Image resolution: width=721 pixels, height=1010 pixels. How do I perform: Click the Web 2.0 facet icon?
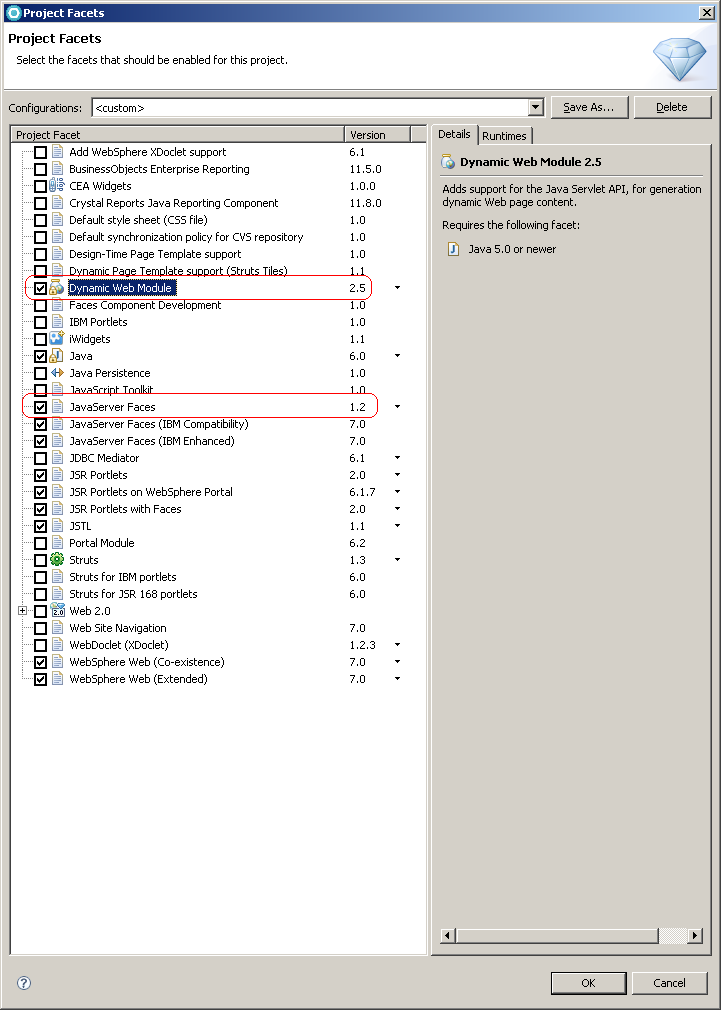pyautogui.click(x=57, y=611)
